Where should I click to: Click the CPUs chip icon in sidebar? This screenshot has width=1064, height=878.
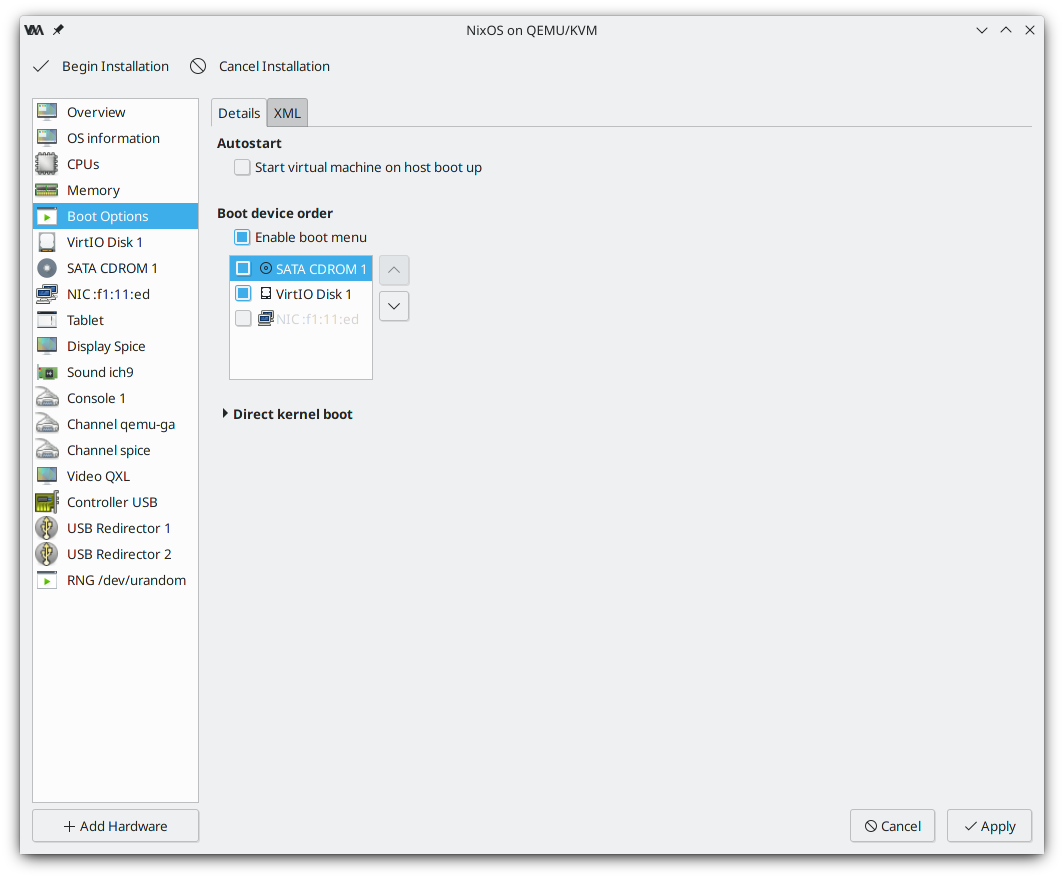[47, 164]
